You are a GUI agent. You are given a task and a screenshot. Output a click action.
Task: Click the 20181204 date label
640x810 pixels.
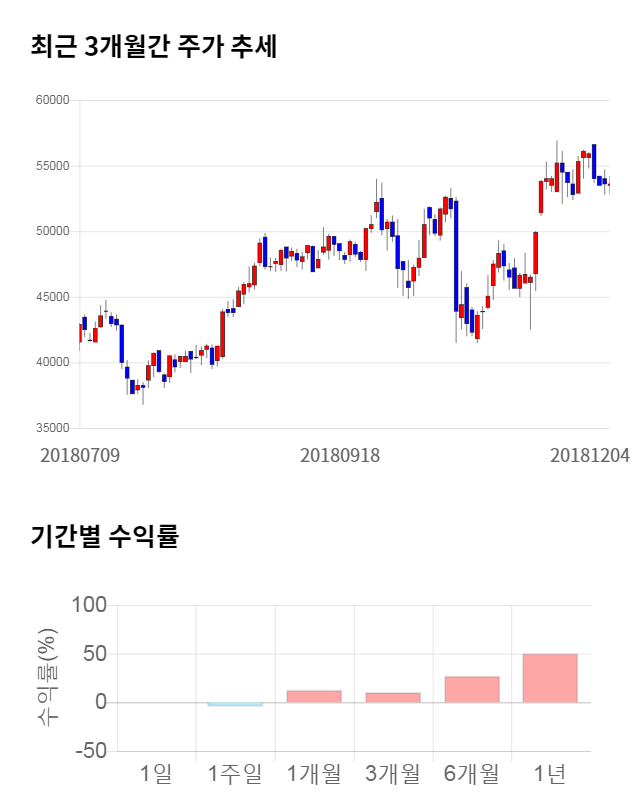pyautogui.click(x=590, y=455)
